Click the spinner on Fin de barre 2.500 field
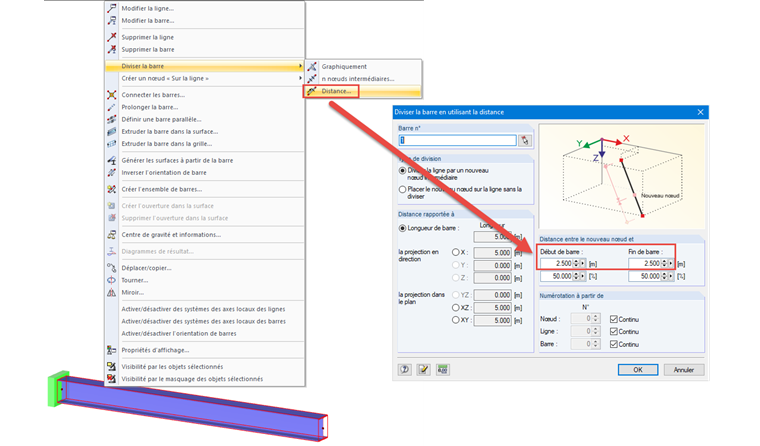Screen dimensions: 760x446 point(665,264)
